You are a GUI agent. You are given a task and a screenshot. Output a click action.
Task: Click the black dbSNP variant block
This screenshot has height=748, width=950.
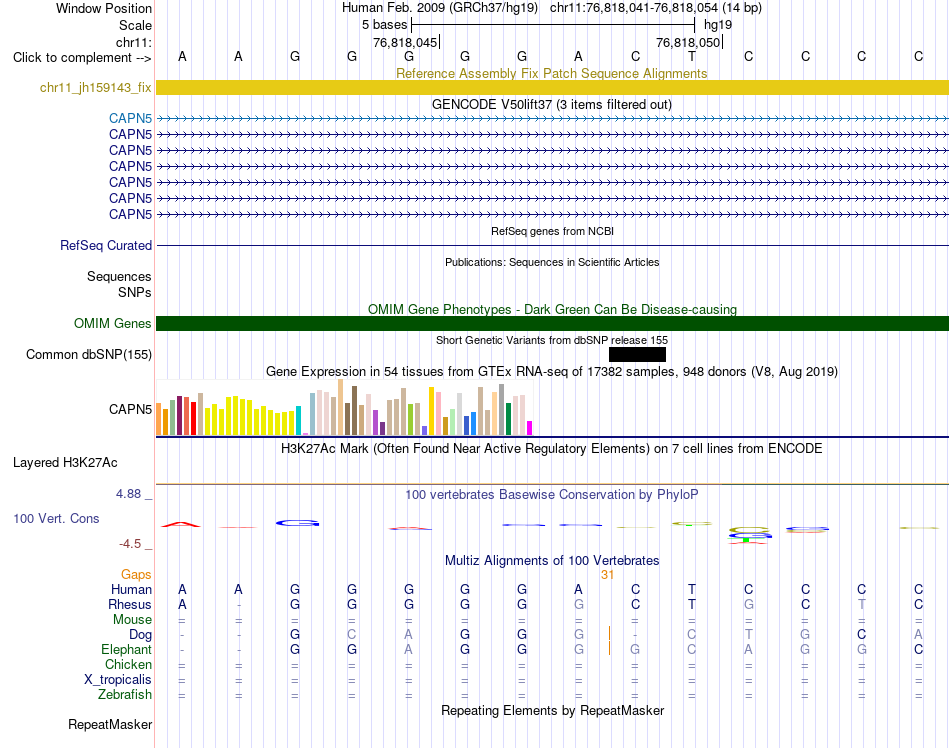637,354
